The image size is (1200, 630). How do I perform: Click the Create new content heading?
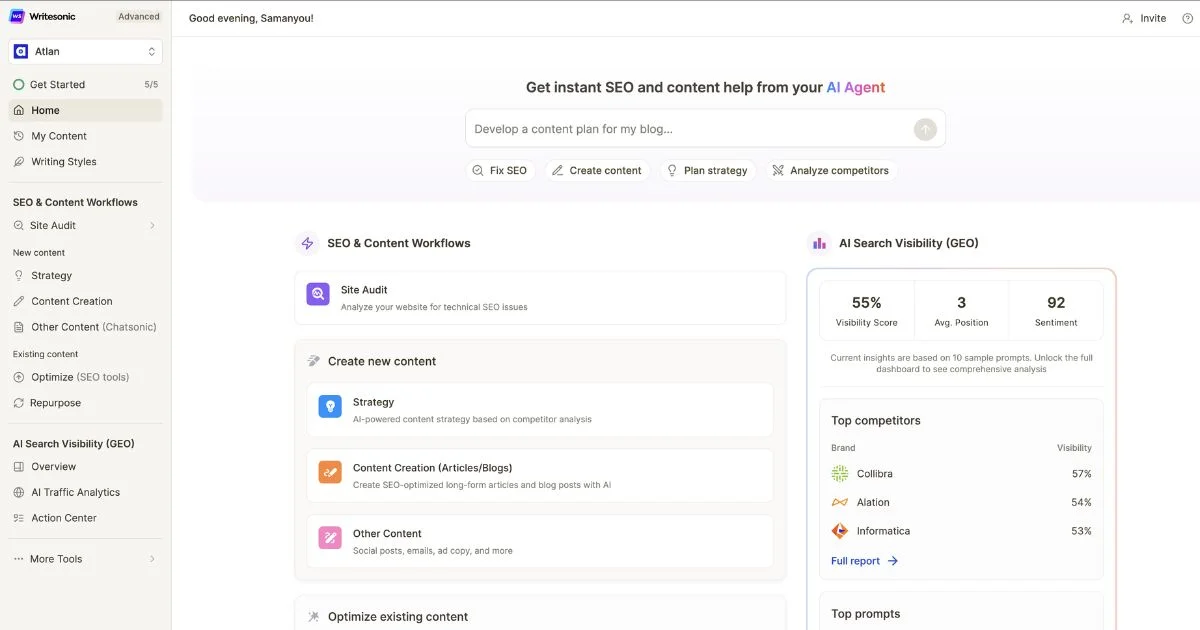click(382, 361)
